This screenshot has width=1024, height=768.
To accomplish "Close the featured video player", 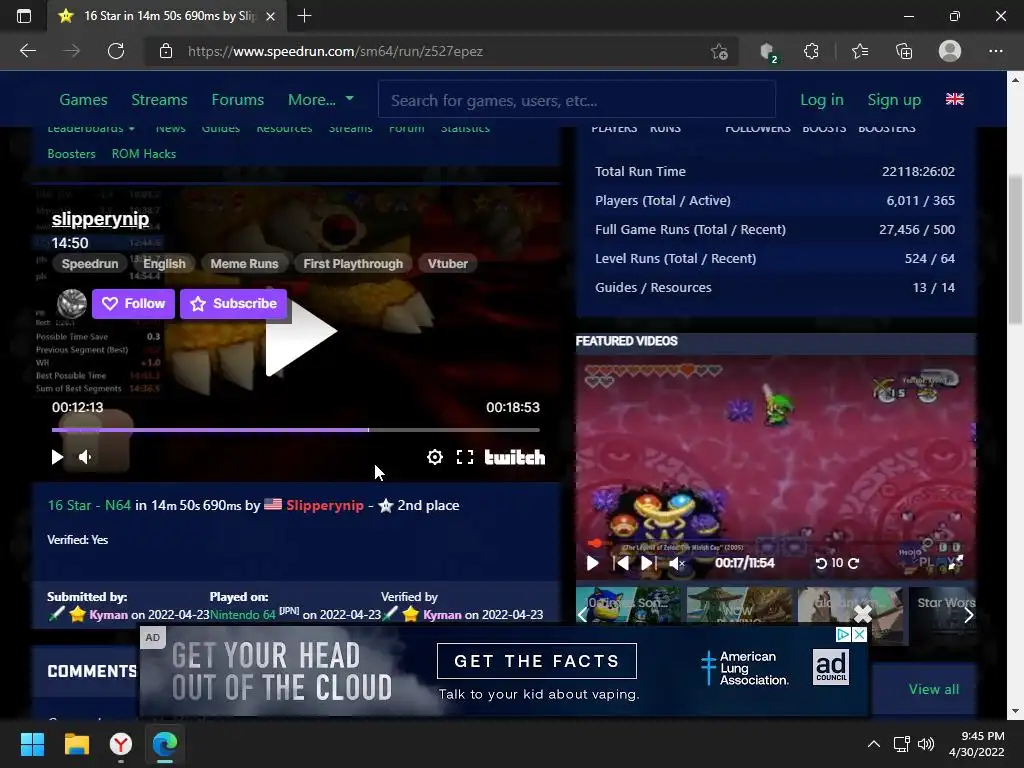I will (x=863, y=614).
